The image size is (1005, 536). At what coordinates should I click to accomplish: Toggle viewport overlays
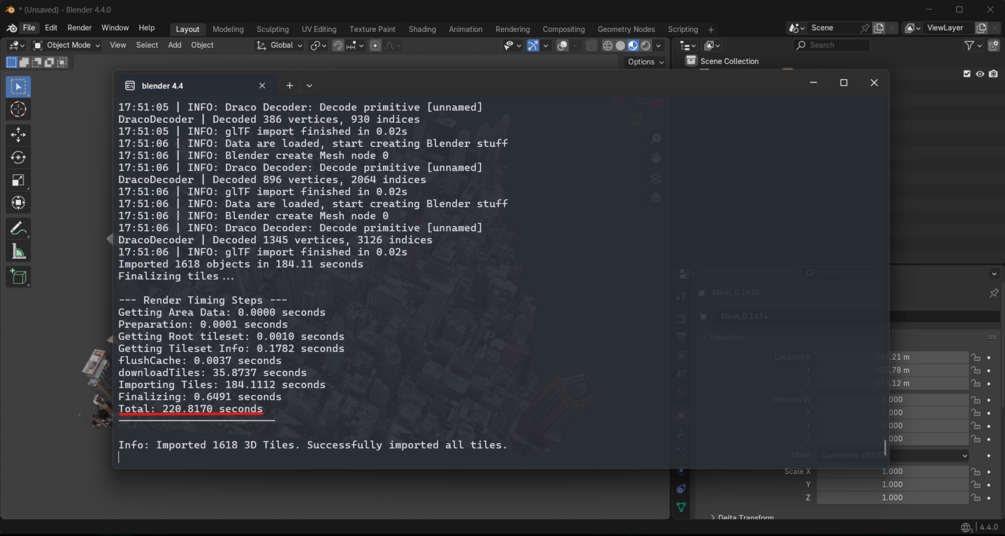(562, 46)
